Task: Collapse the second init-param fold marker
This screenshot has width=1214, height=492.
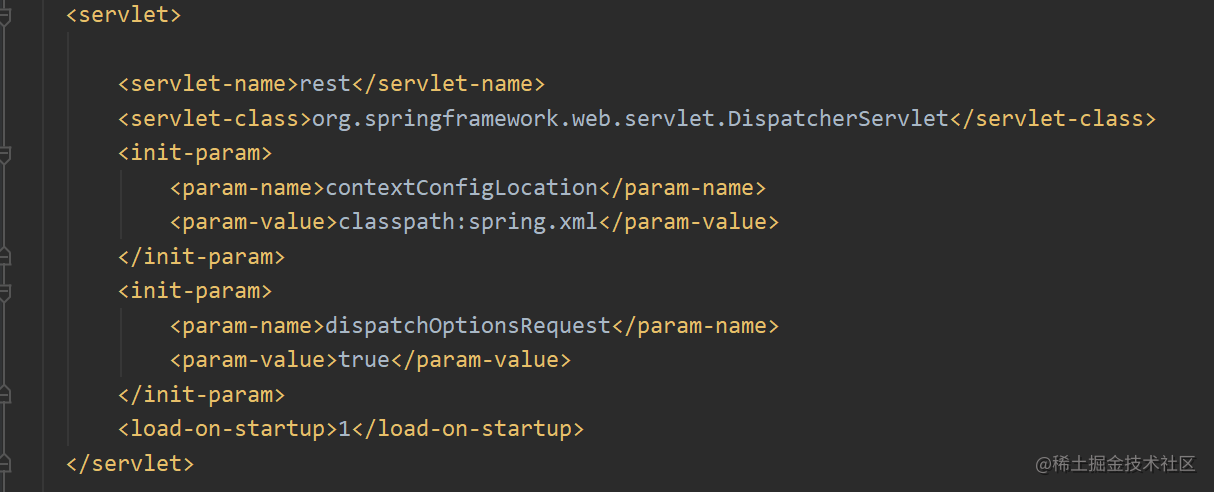Action: pyautogui.click(x=4, y=292)
